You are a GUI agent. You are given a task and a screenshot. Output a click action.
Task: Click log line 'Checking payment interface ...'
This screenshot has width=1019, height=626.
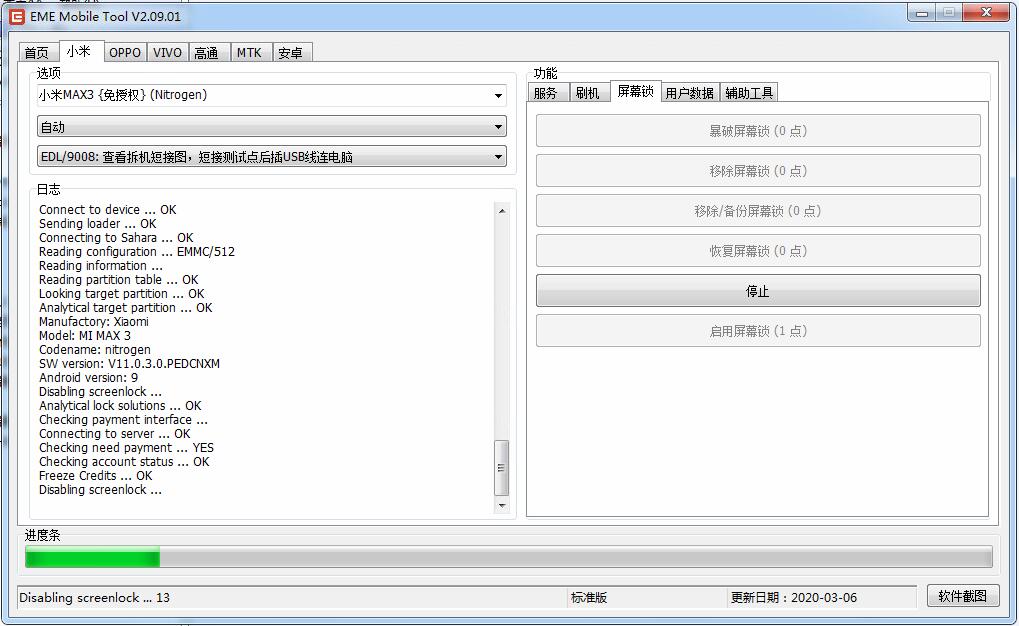123,420
